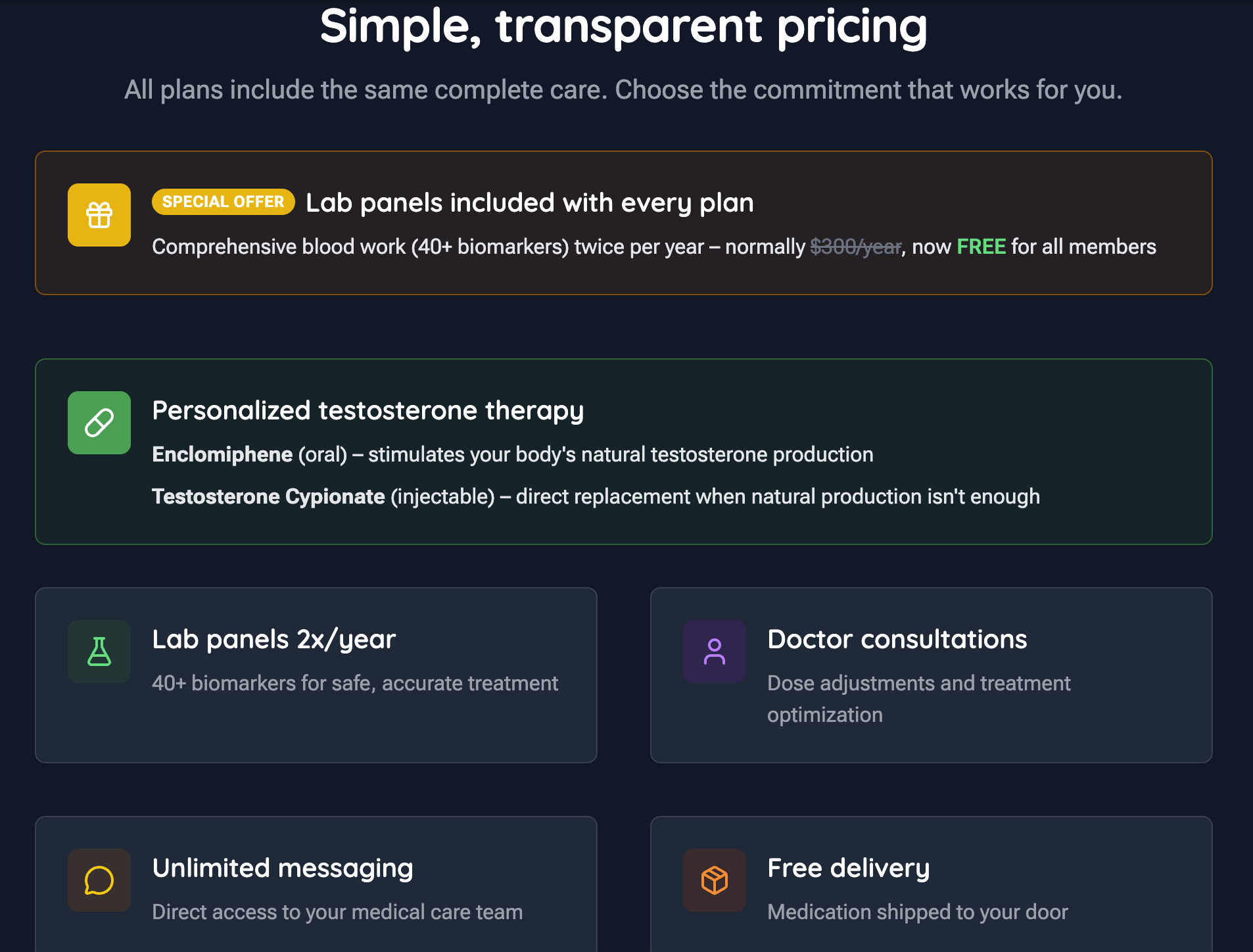Click the 'Unlimited messaging' card title
Screen dimensions: 1253x952
pyautogui.click(x=283, y=868)
